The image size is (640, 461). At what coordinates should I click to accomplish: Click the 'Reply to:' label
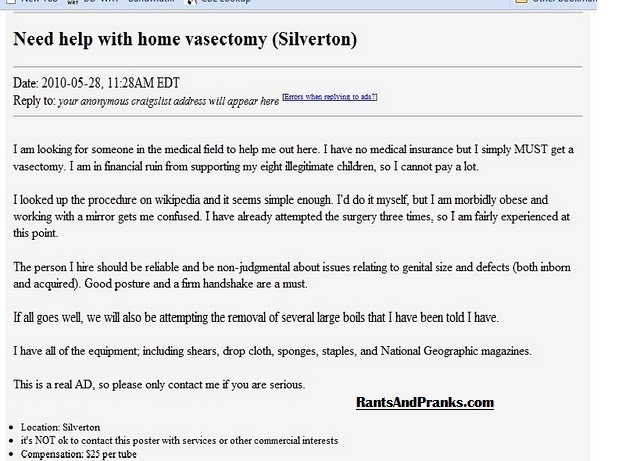click(x=32, y=100)
